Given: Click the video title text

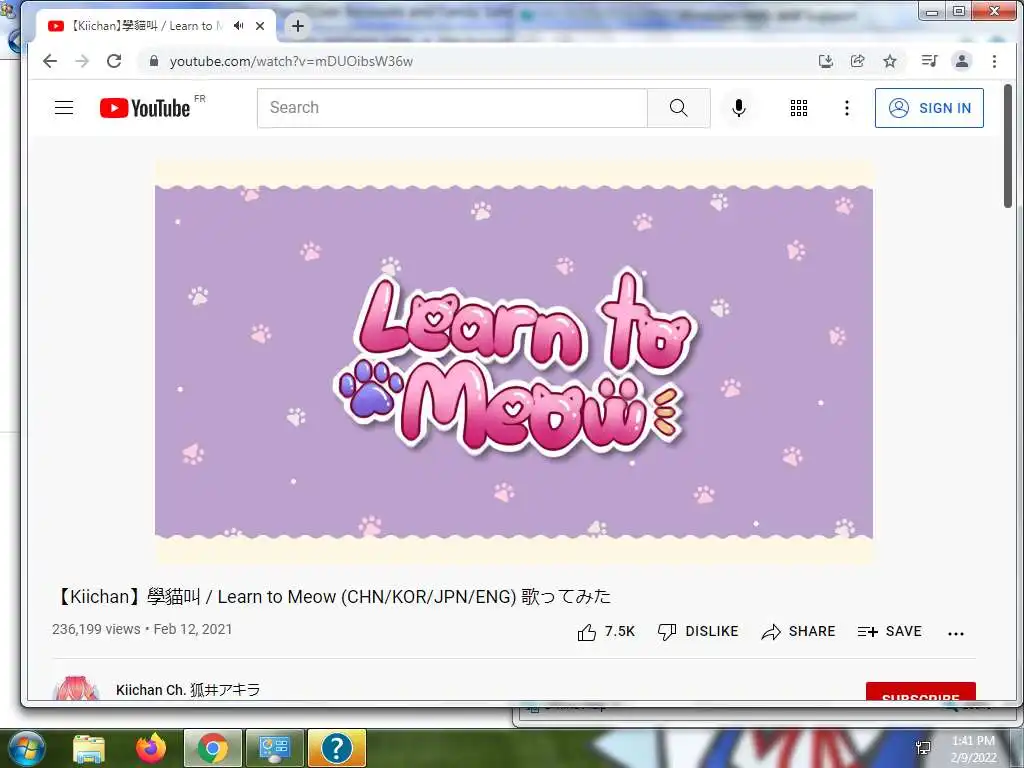Looking at the screenshot, I should point(332,596).
